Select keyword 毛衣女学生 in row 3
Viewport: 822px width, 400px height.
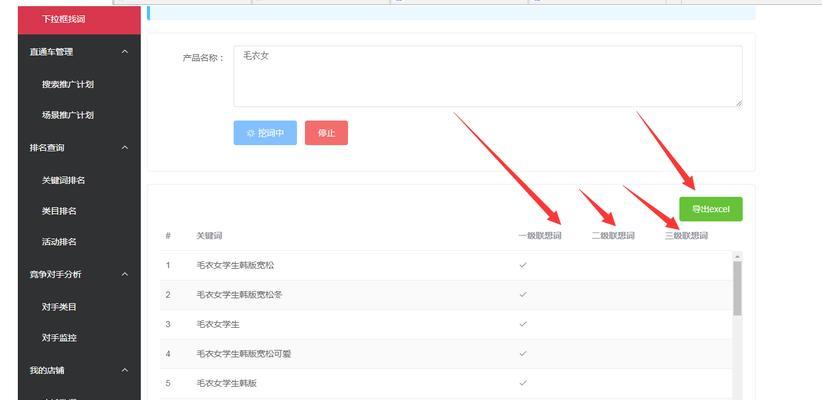[x=218, y=325]
